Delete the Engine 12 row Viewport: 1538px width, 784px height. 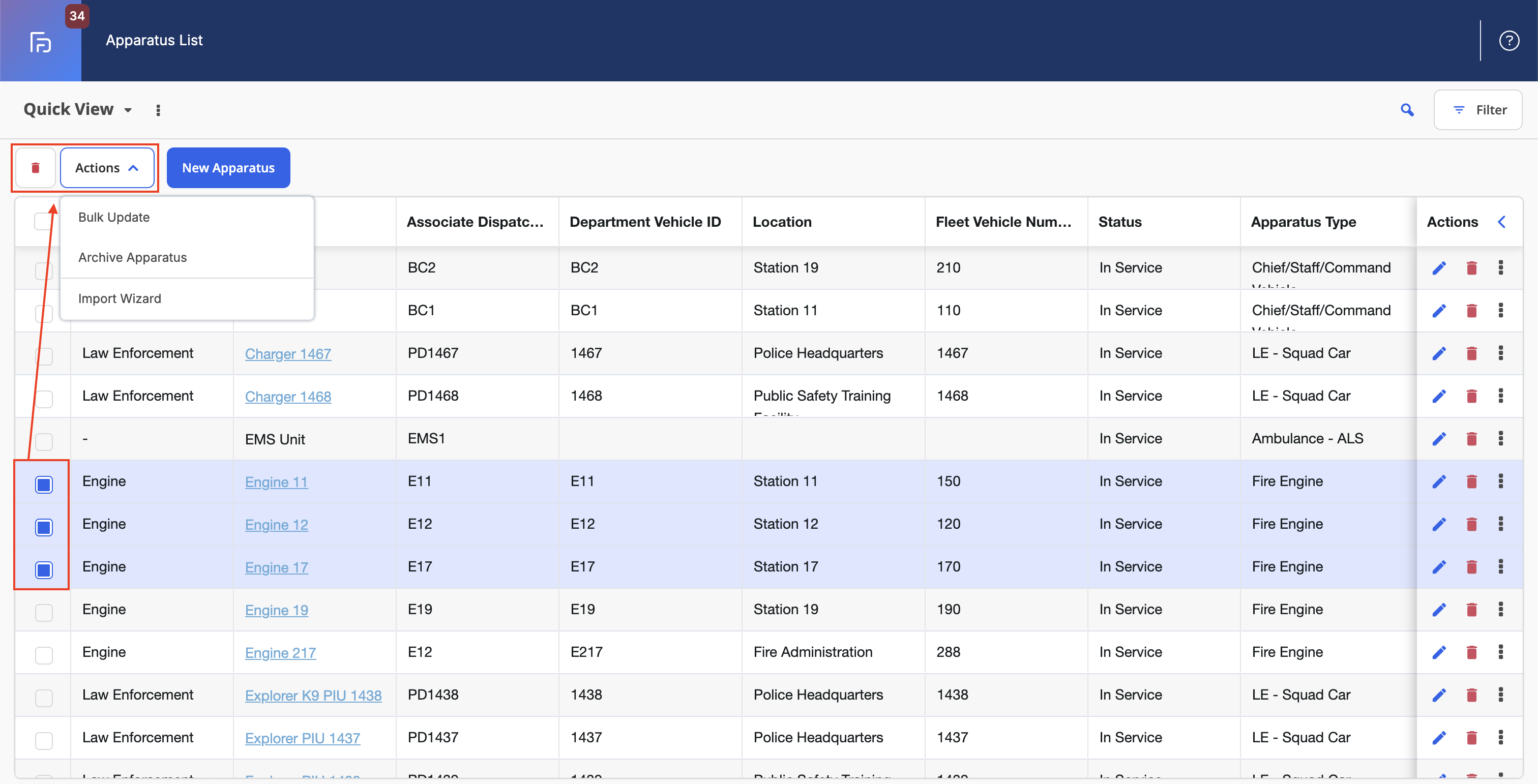[1471, 525]
